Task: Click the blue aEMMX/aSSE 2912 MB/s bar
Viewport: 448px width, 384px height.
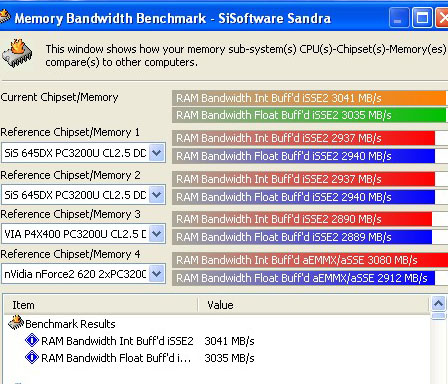Action: click(x=303, y=278)
